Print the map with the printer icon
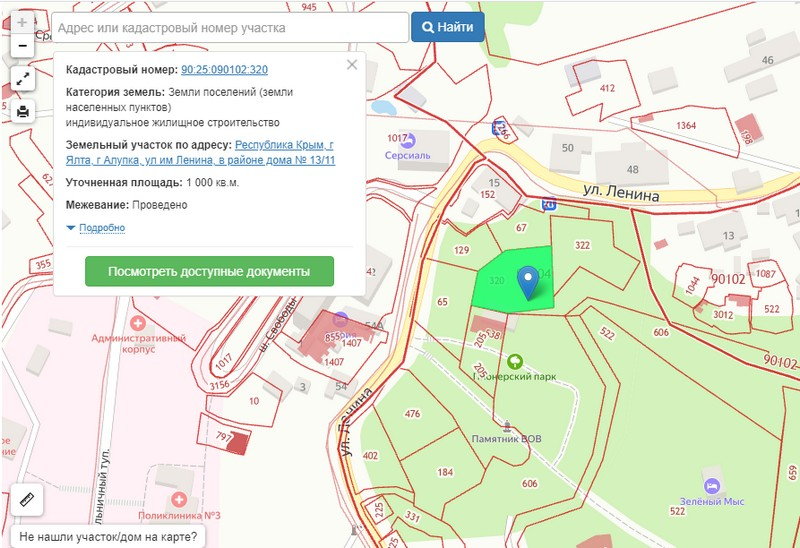Viewport: 800px width, 548px height. (x=22, y=111)
